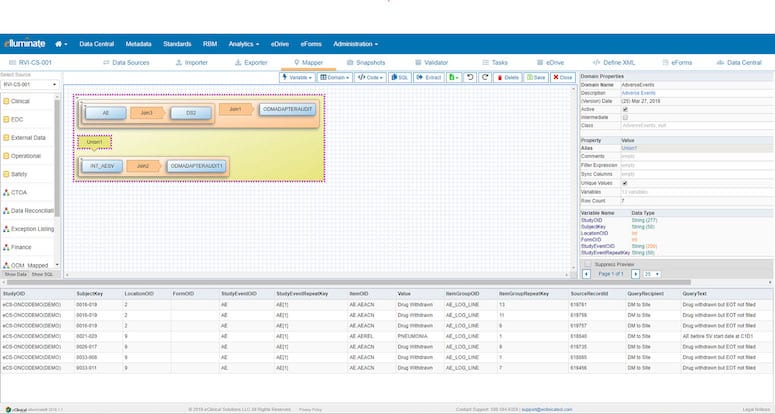This screenshot has width=775, height=414.
Task: Click the SubjectKey column header
Action: [89, 293]
